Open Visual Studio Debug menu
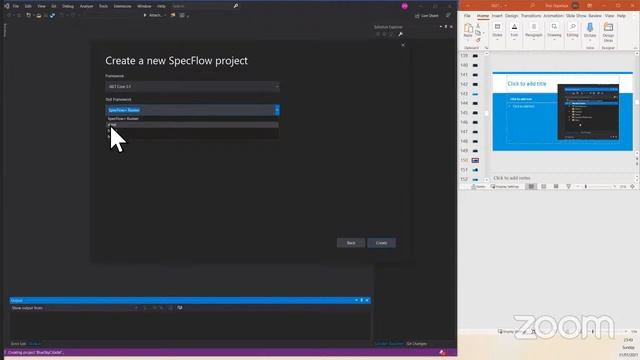 tap(68, 6)
